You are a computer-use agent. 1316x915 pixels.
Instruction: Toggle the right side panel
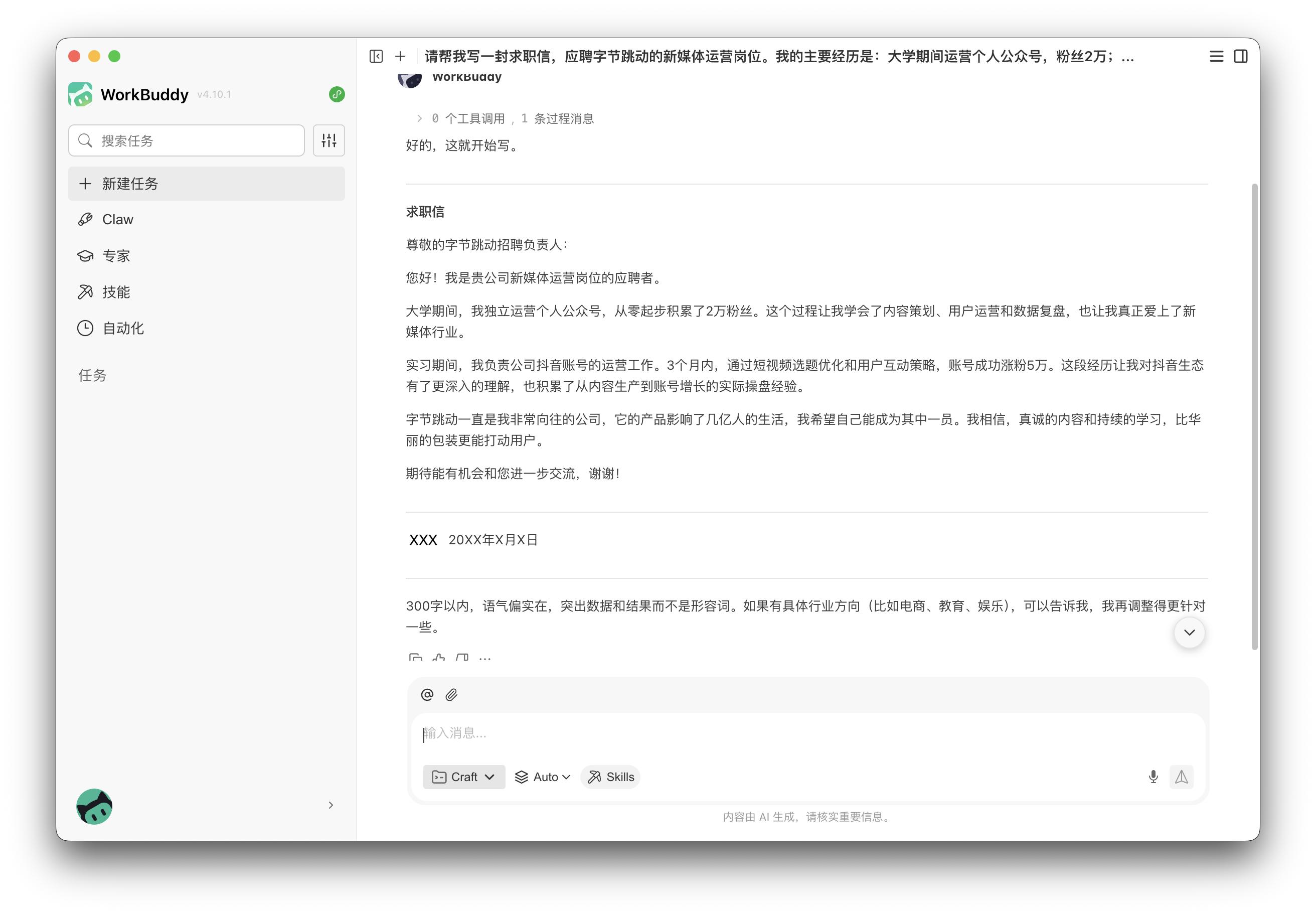click(x=1240, y=56)
